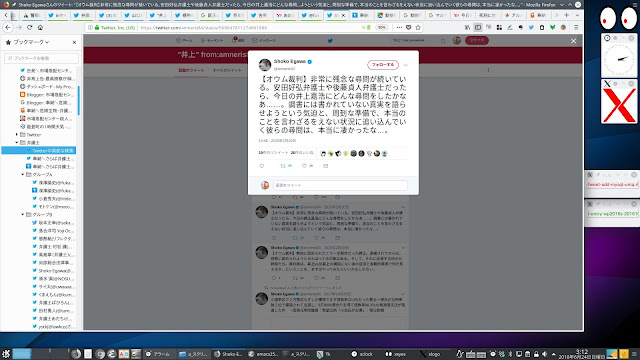Switch to the active Twitter tab labeled Sh
Screen dimensions: 640x360
tap(333, 15)
